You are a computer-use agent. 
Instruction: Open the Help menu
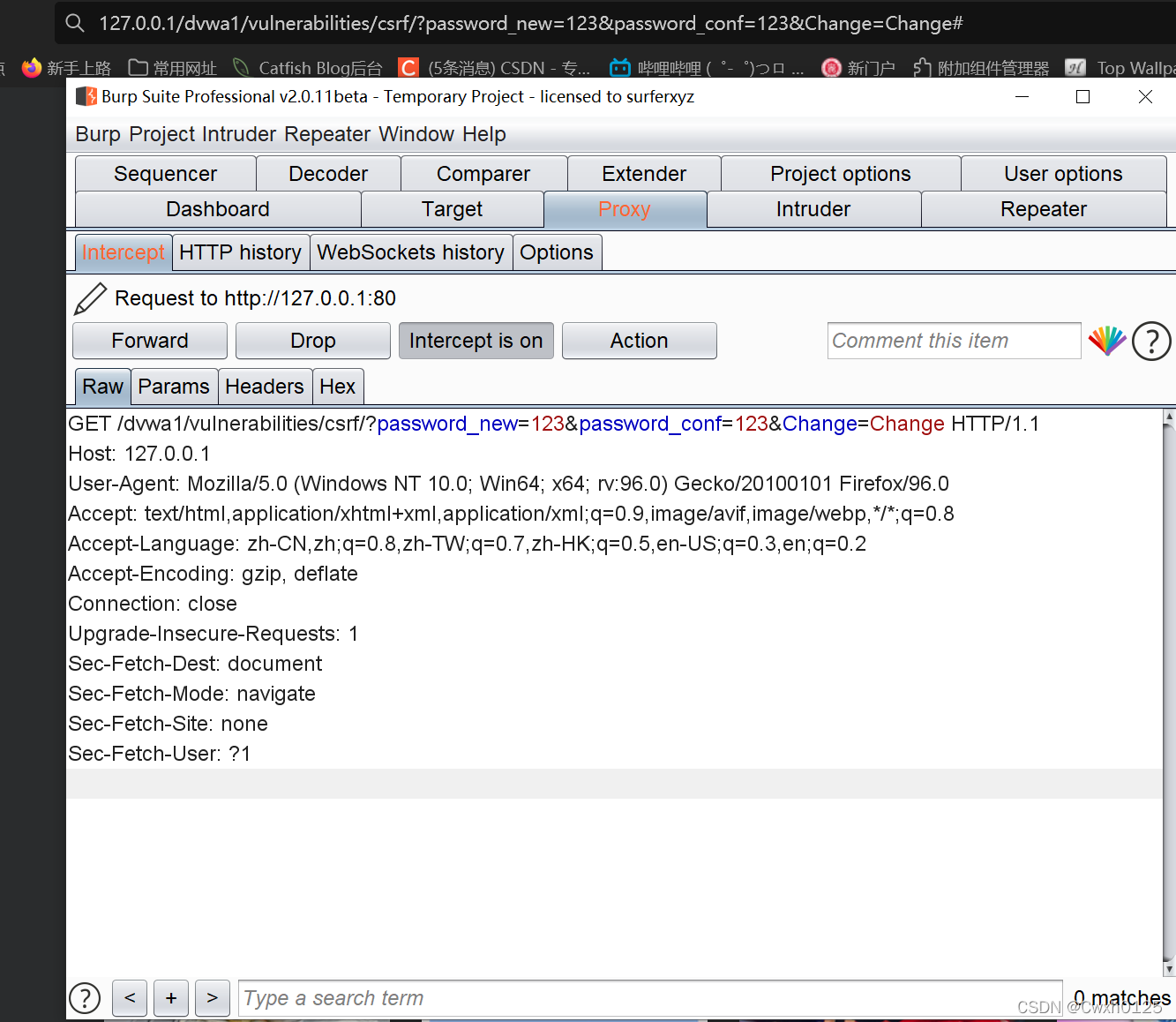pos(484,134)
